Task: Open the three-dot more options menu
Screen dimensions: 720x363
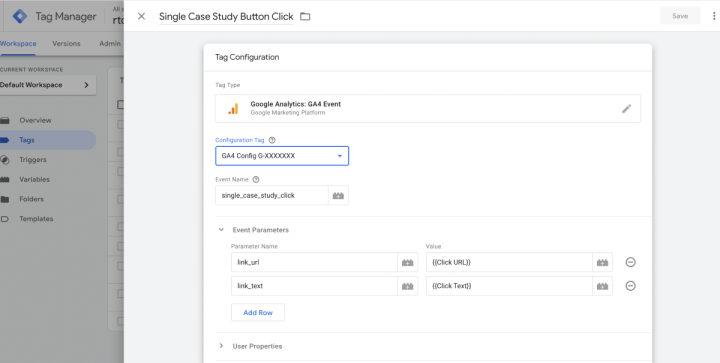Action: [714, 16]
